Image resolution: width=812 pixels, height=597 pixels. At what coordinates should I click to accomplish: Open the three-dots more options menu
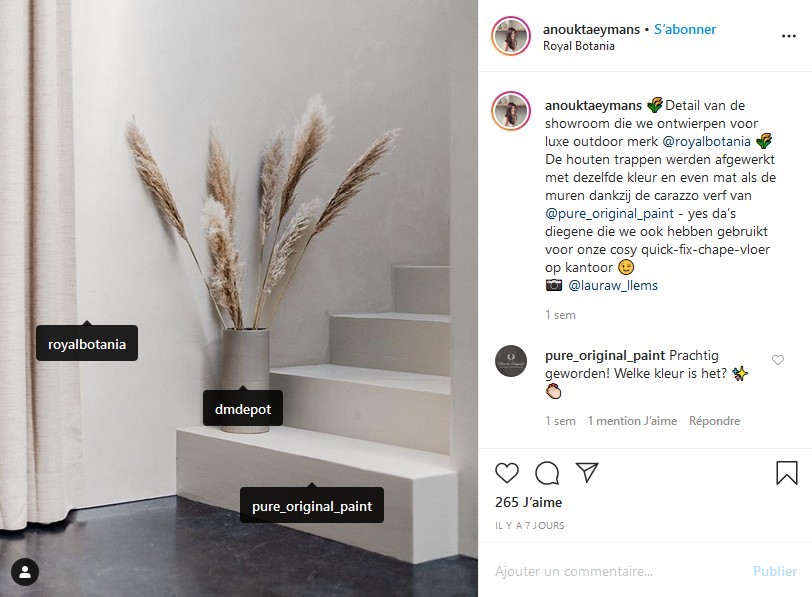click(789, 36)
